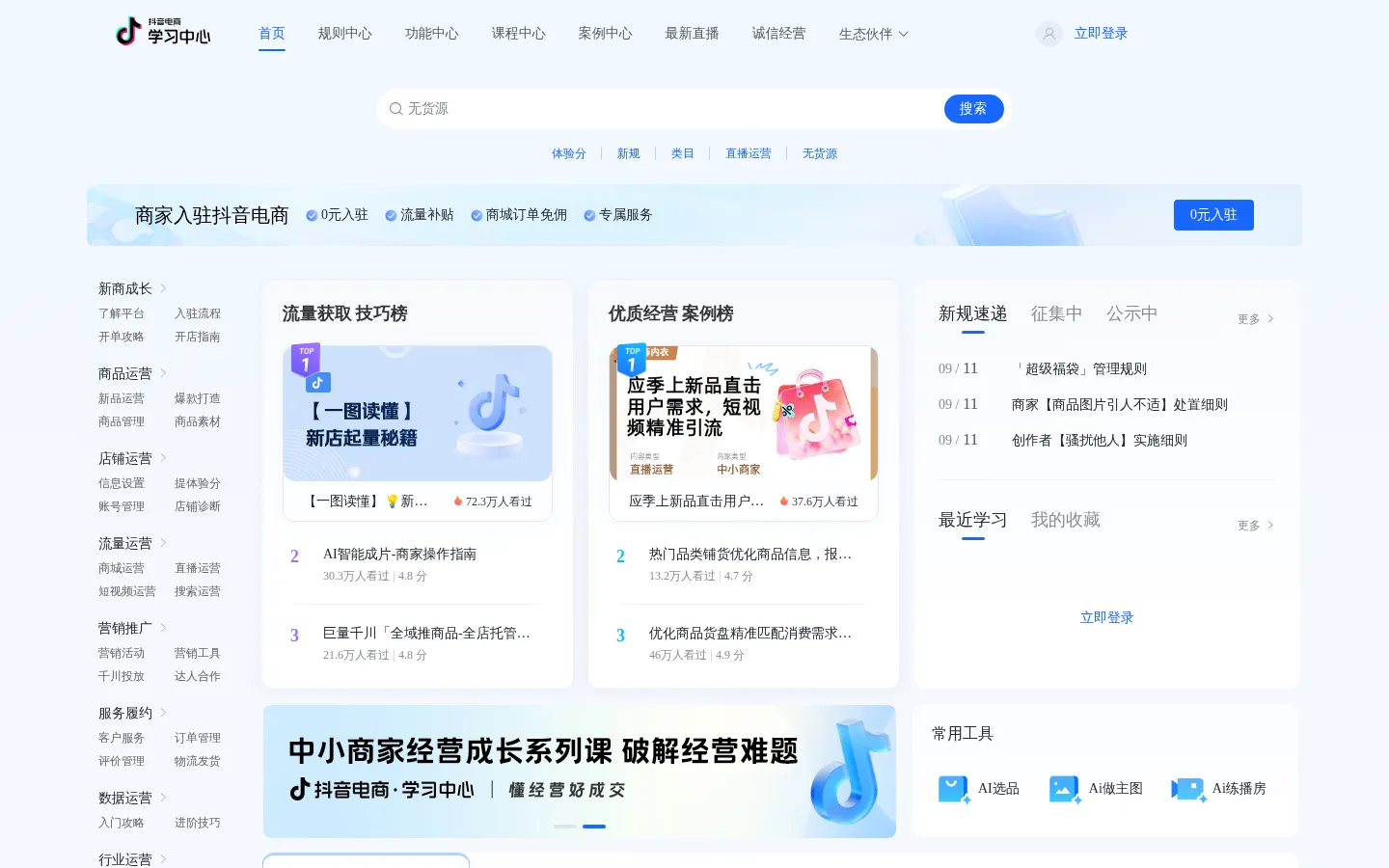The image size is (1389, 868).
Task: Switch to the 我的收藏 tab
Action: coord(1066,520)
